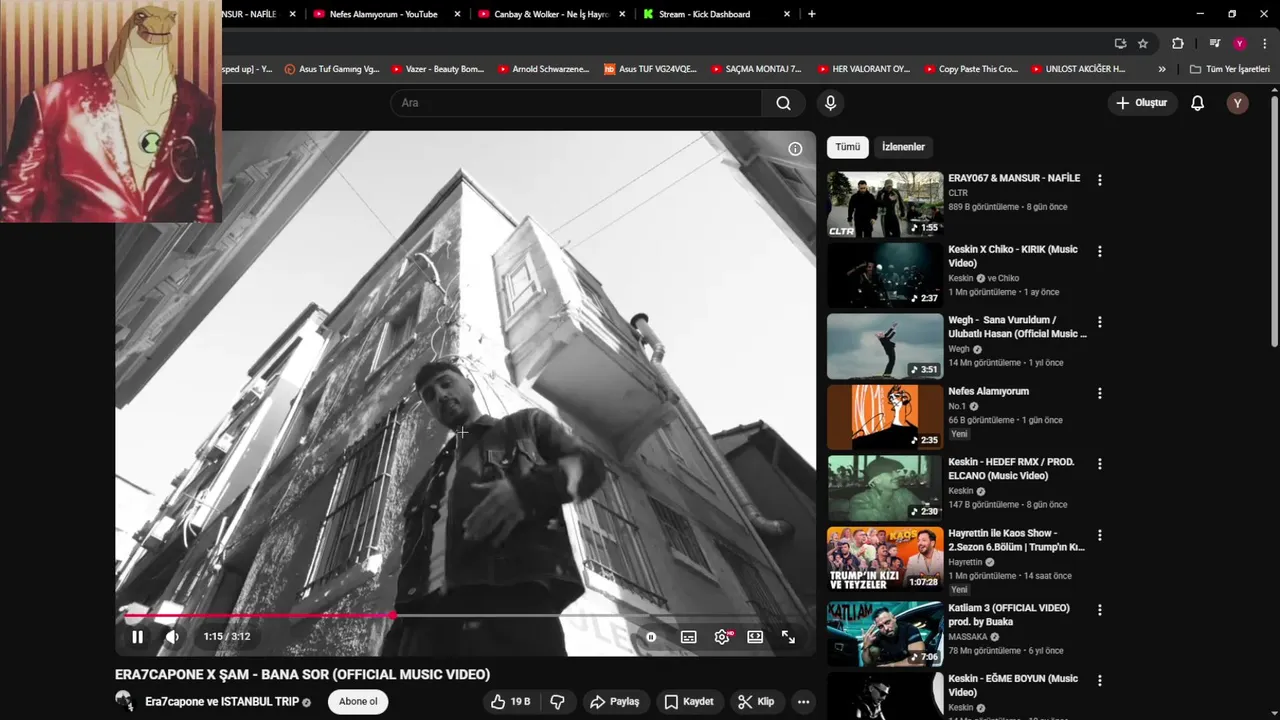
Task: Open more options for Katliam 3 video
Action: (1100, 609)
